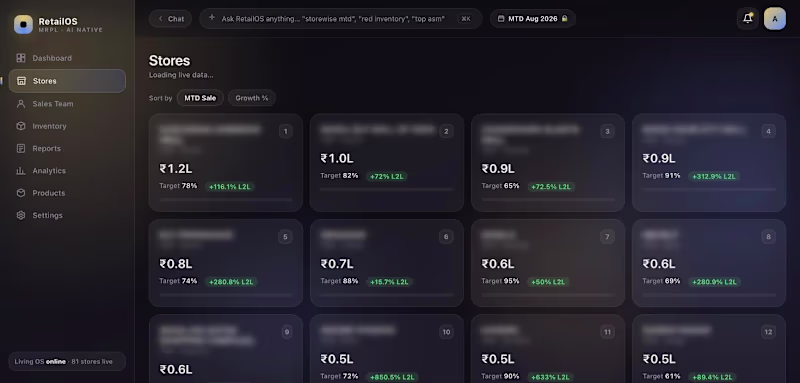Go back to Chat
The width and height of the screenshot is (800, 383).
[170, 19]
